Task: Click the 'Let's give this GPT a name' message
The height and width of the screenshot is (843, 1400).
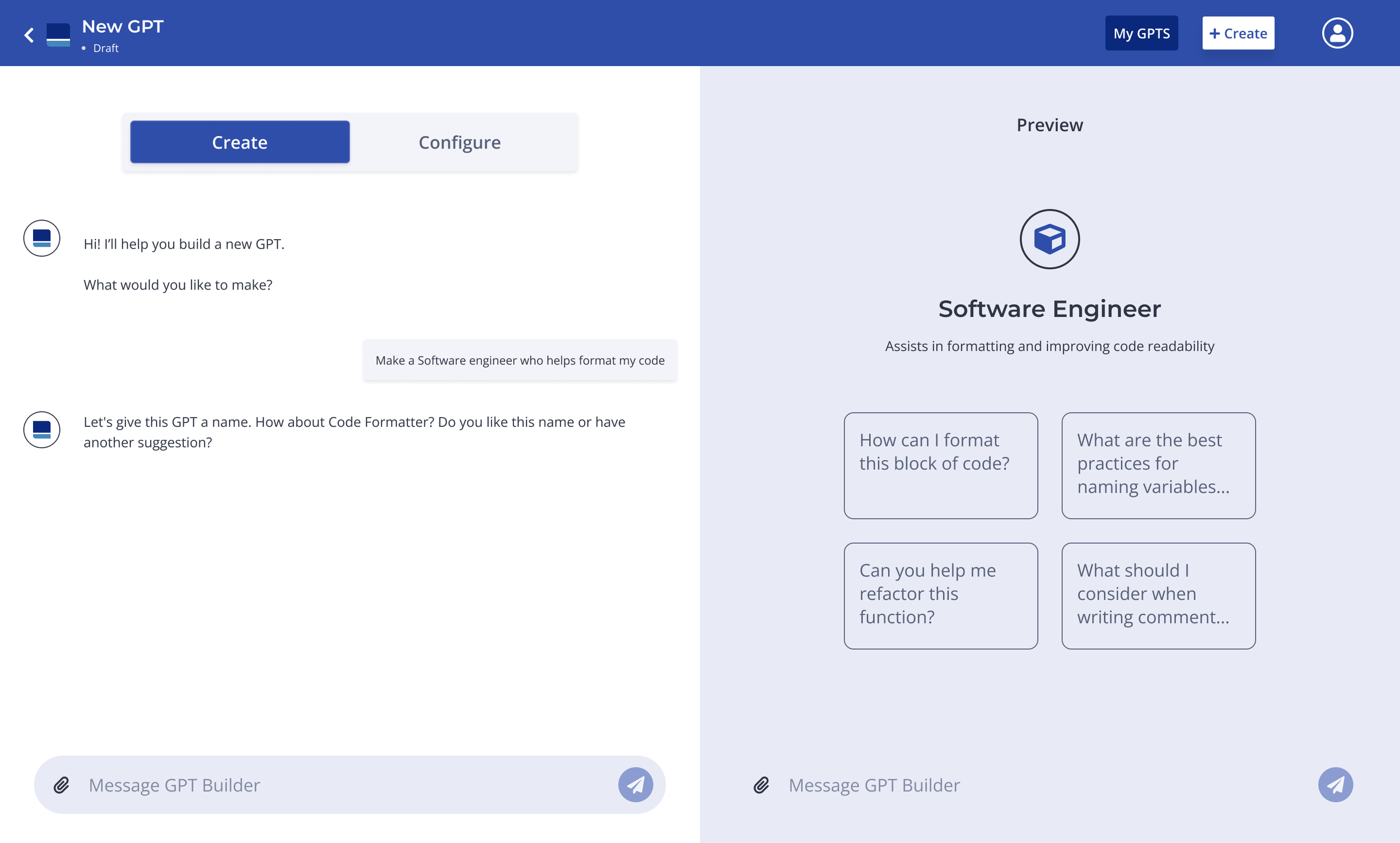Action: (x=354, y=432)
